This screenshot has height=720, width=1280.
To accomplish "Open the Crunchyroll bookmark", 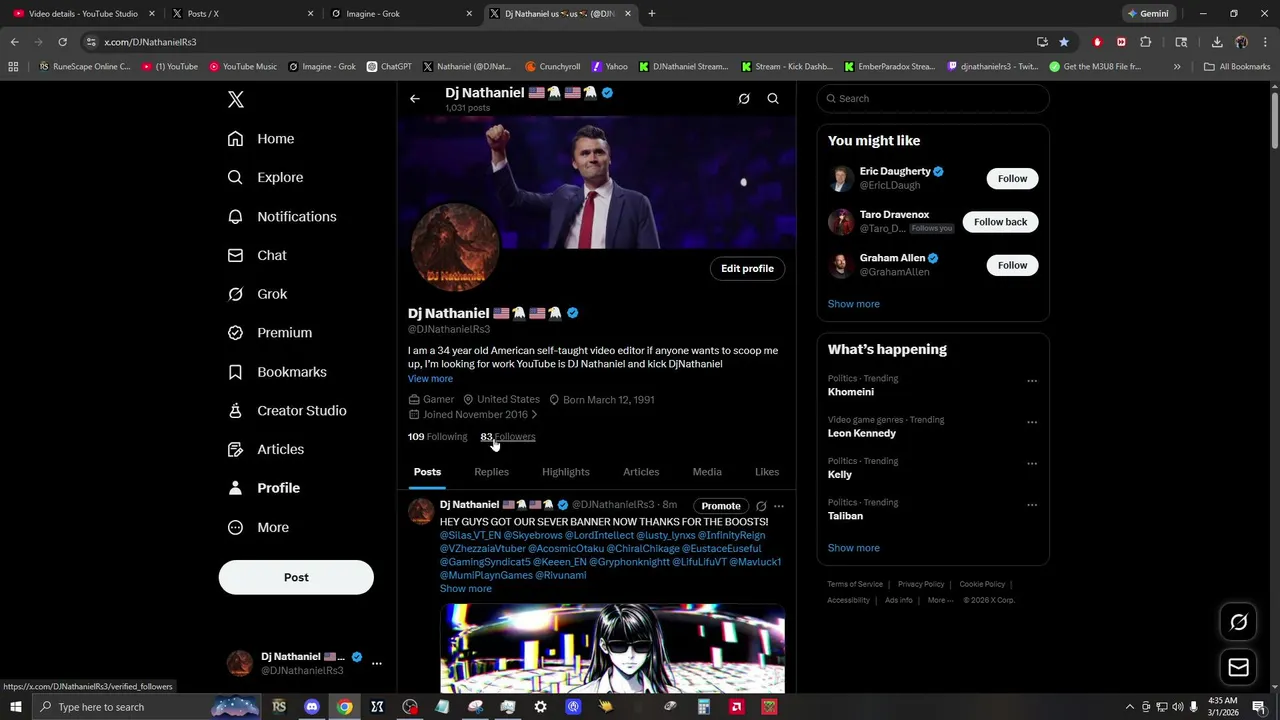I will 552,67.
